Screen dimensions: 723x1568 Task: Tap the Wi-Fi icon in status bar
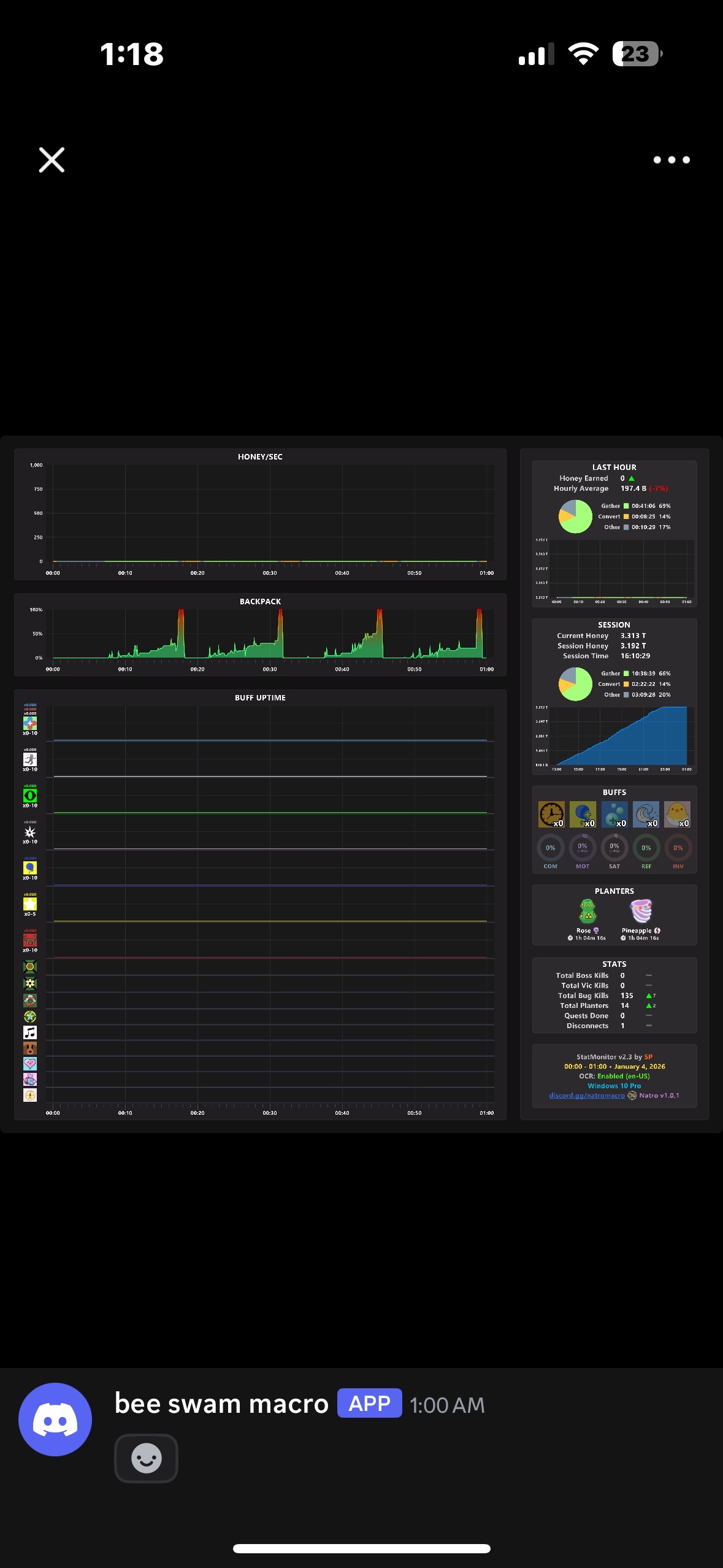583,54
